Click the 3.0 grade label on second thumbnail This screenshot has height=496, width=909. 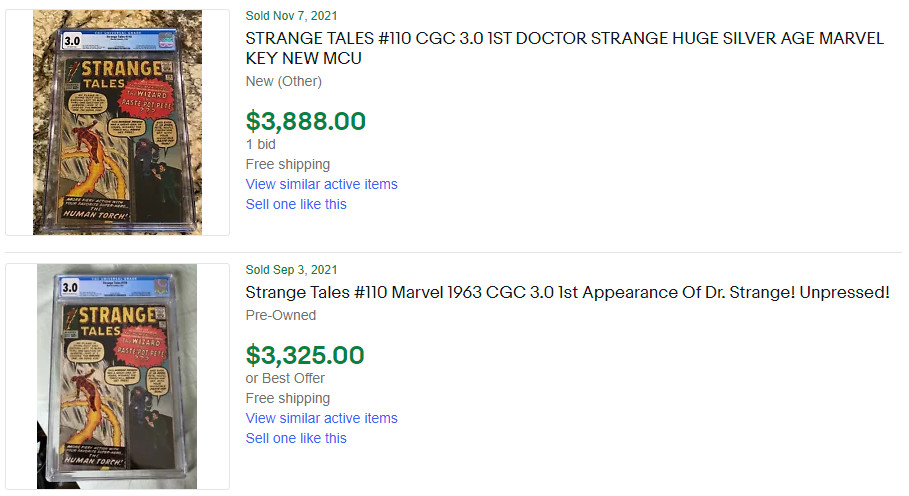coord(70,288)
